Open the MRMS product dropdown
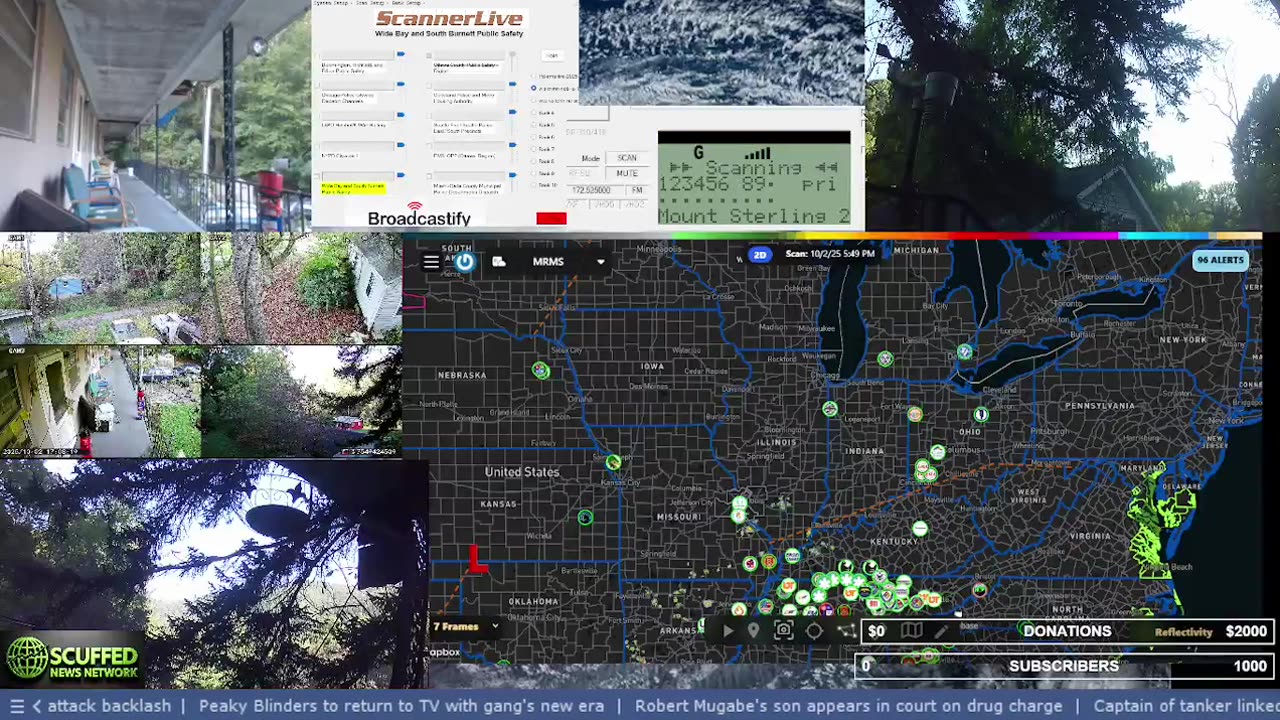This screenshot has height=720, width=1280. click(601, 262)
